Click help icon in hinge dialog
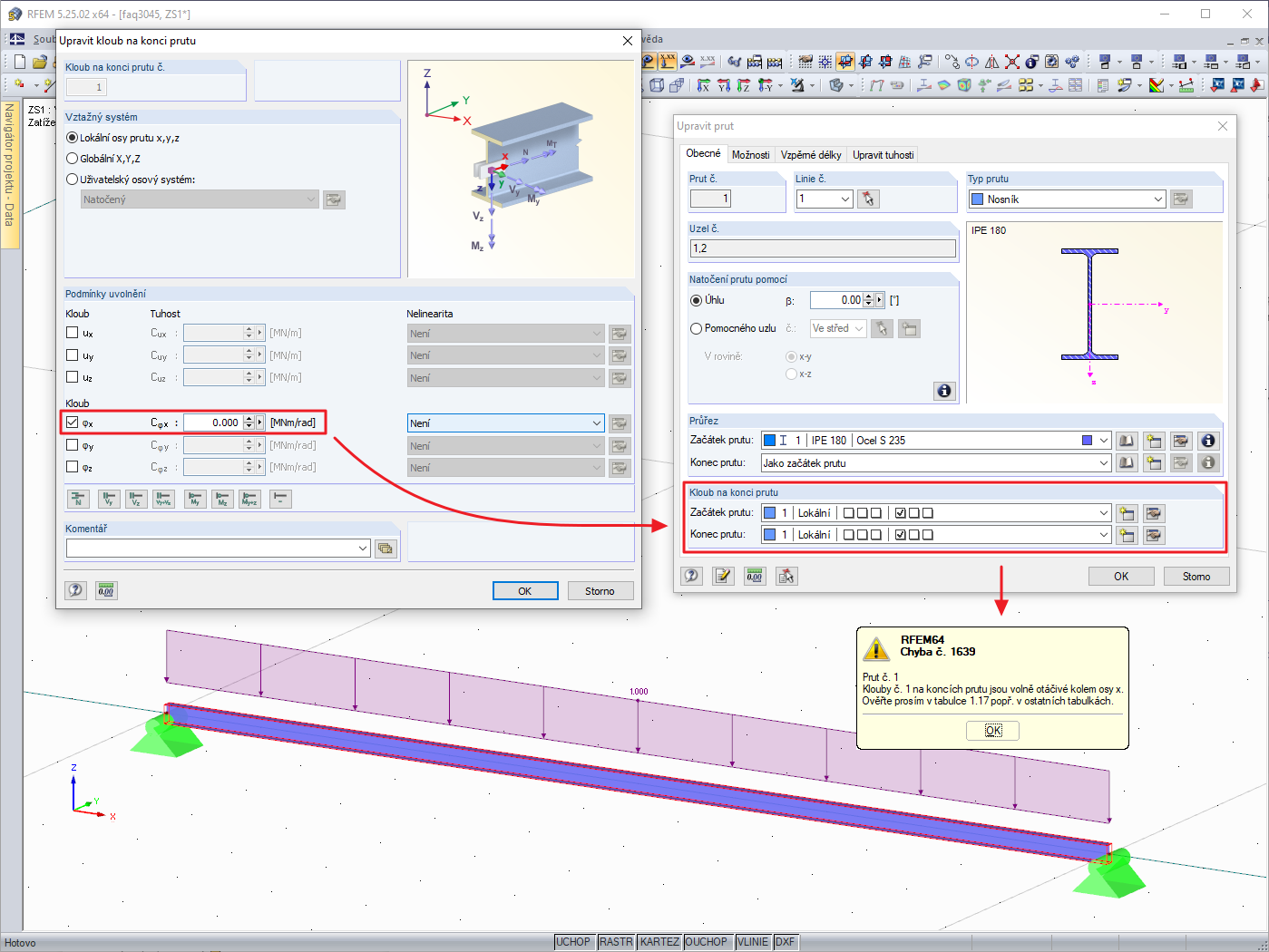This screenshot has height=952, width=1269. pos(76,590)
